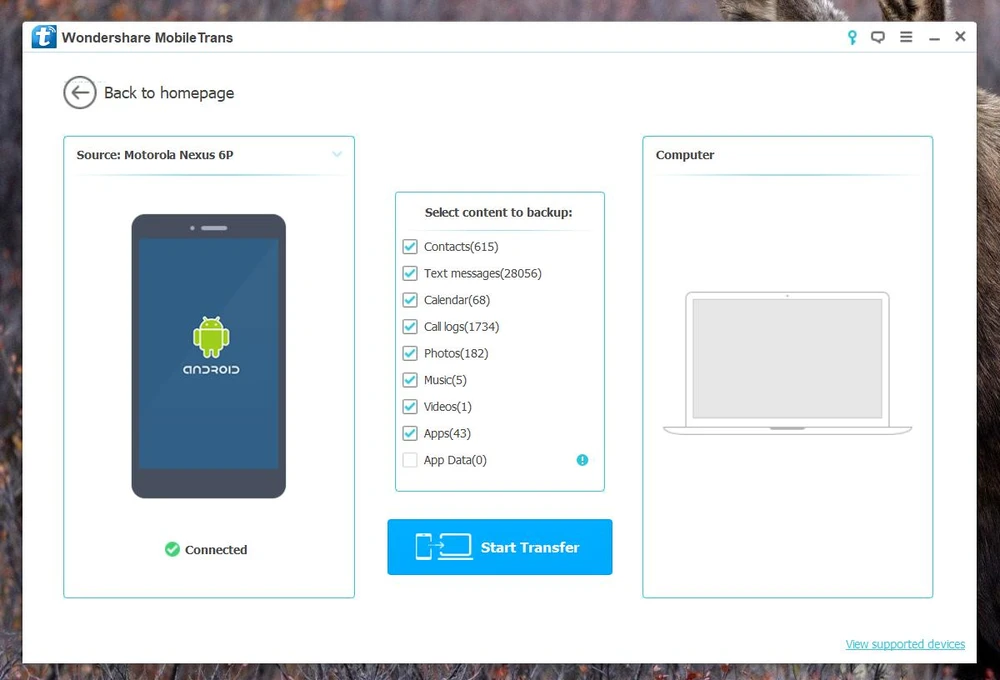This screenshot has width=1000, height=680.
Task: Click the Android phone image
Action: click(x=208, y=356)
